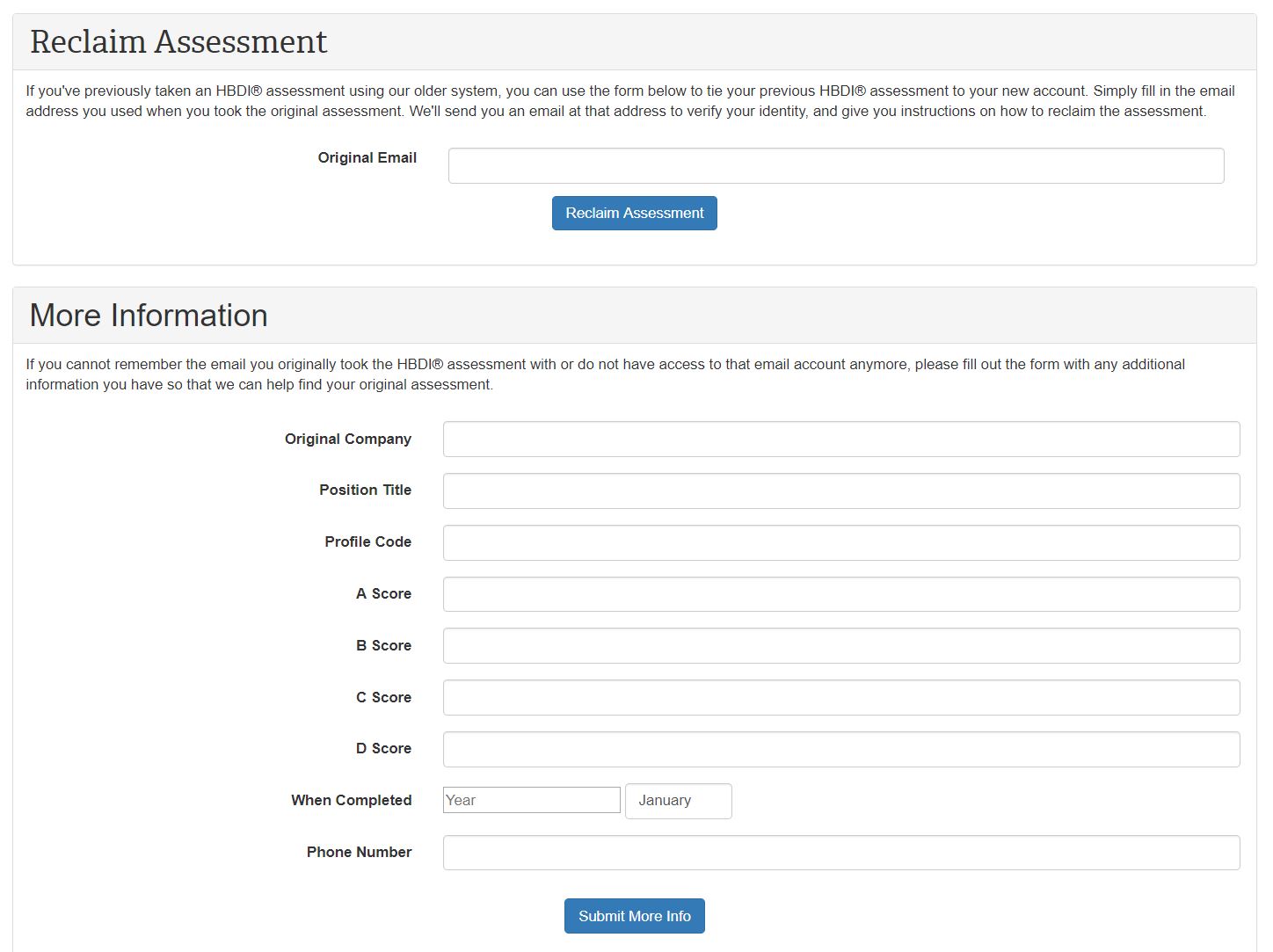Click the "More Information" section heading

click(x=149, y=316)
